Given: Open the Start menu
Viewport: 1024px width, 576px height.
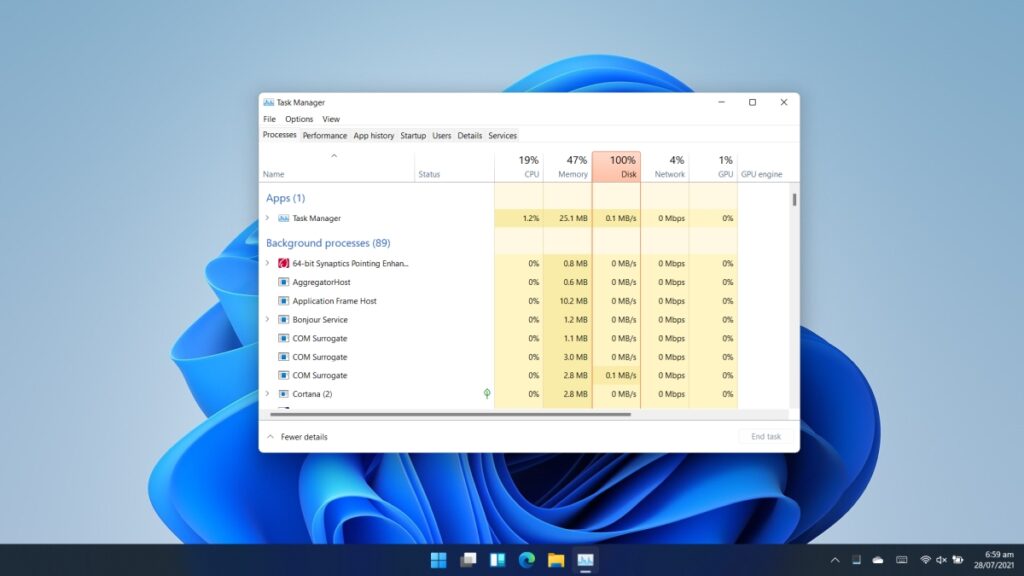Looking at the screenshot, I should tap(438, 560).
